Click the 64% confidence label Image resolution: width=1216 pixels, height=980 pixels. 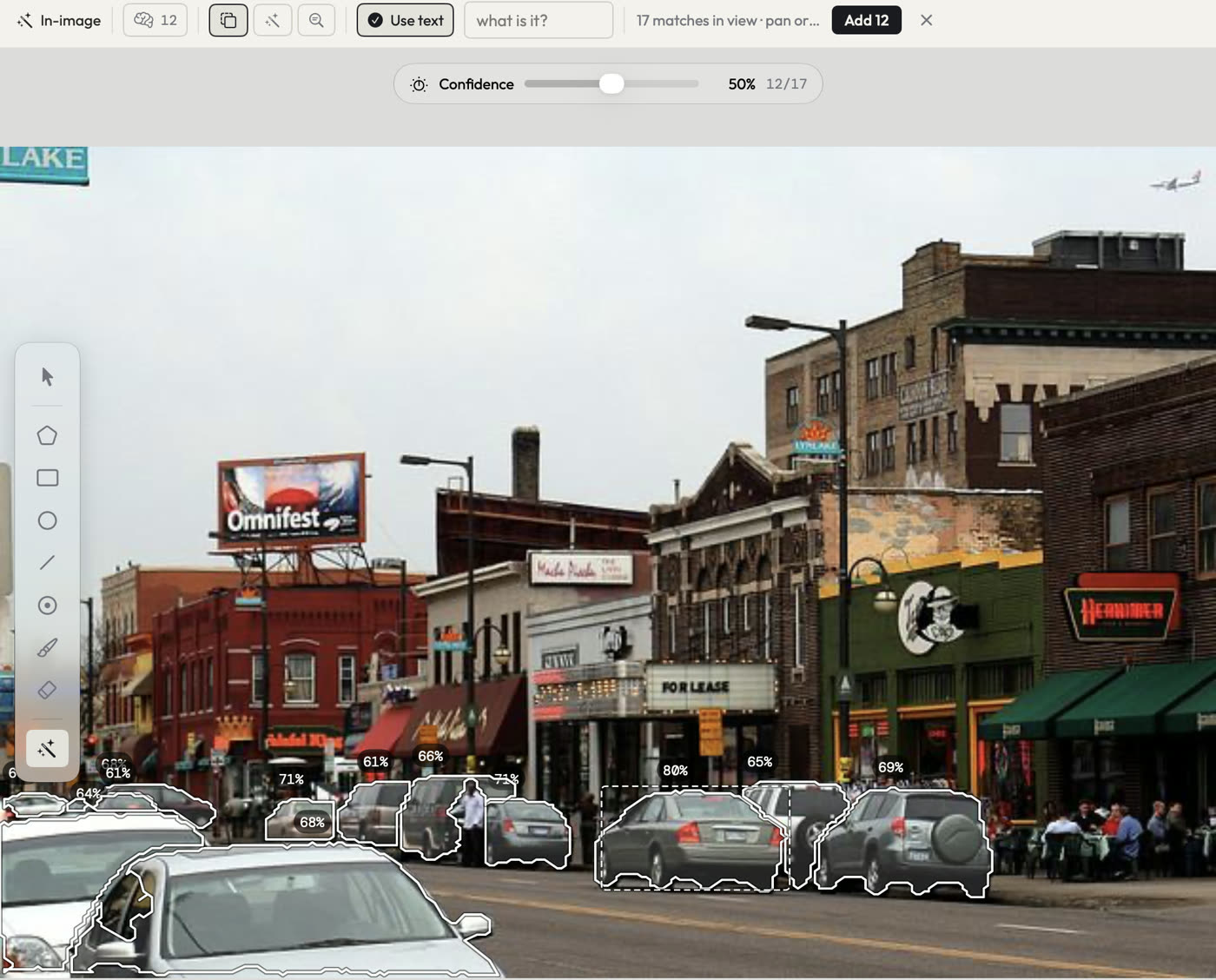click(88, 793)
